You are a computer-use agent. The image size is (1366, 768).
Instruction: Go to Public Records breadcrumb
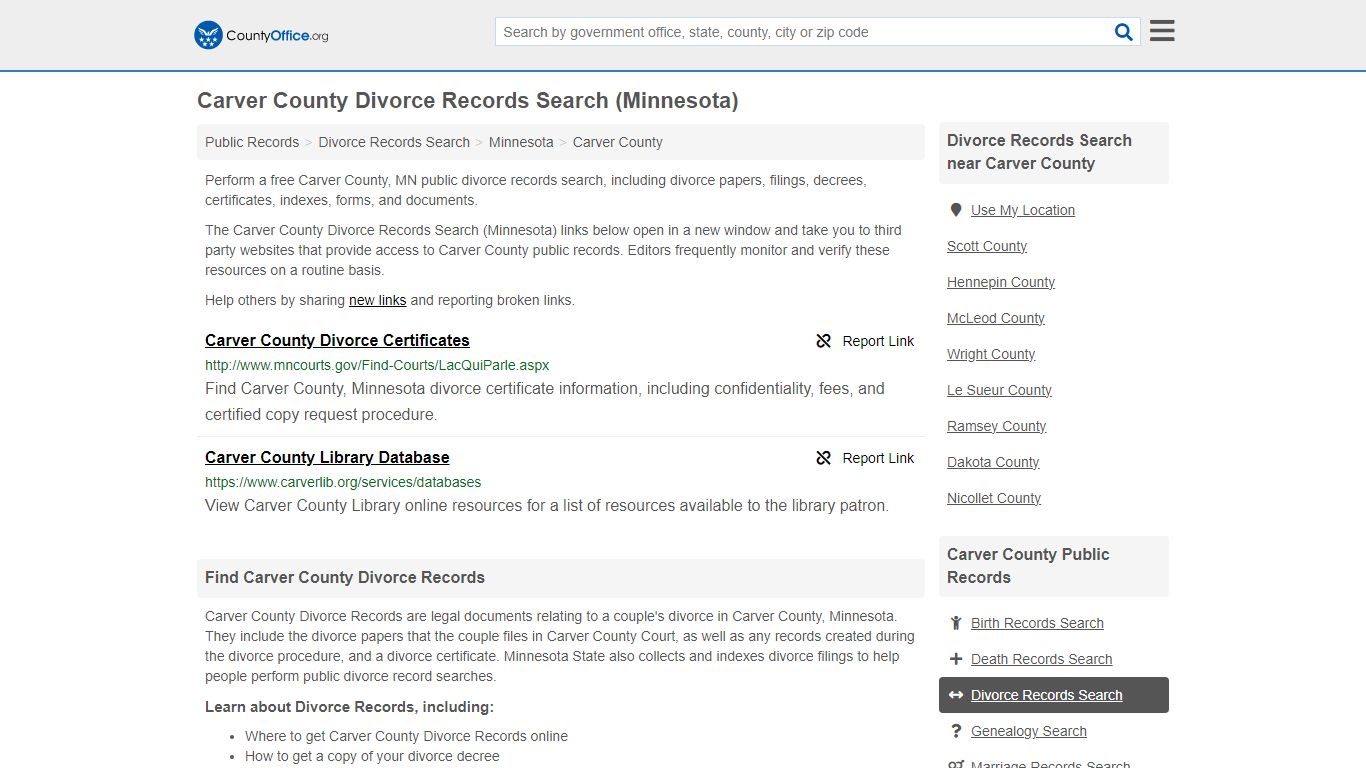[x=252, y=142]
